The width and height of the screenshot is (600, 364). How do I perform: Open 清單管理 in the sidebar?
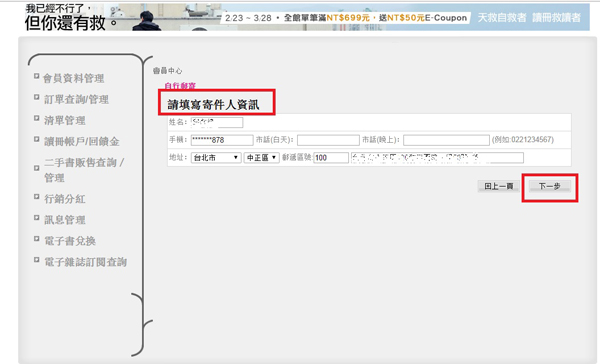(65, 121)
